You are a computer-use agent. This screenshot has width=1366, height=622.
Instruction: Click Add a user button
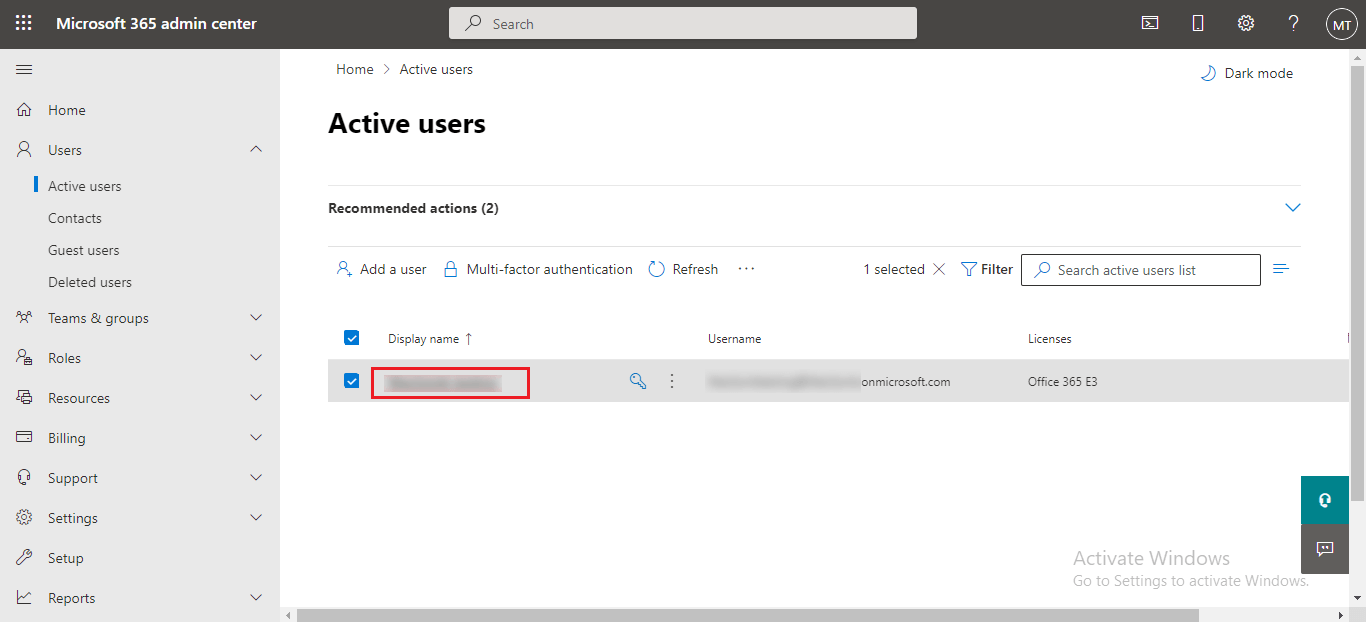pos(382,269)
